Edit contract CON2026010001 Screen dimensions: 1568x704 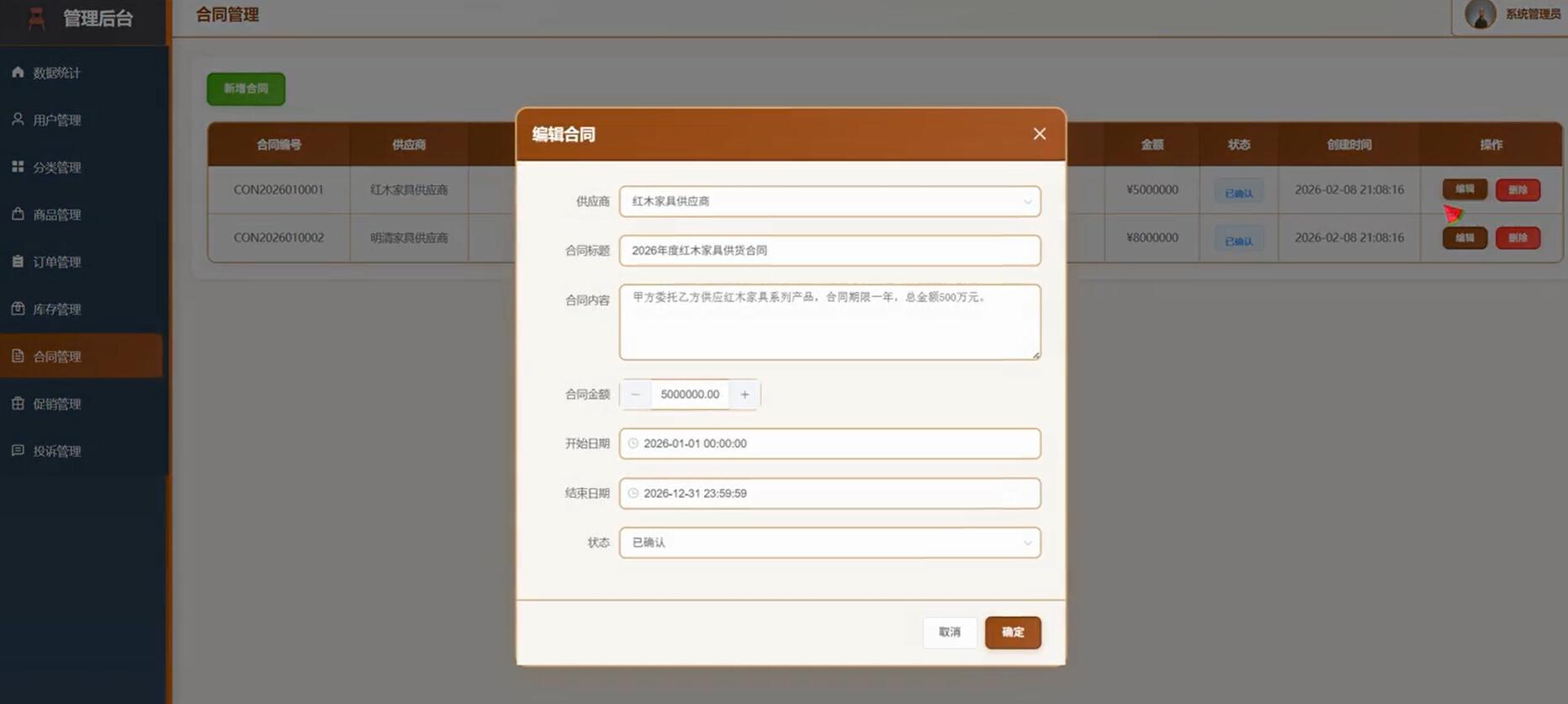coord(1465,189)
